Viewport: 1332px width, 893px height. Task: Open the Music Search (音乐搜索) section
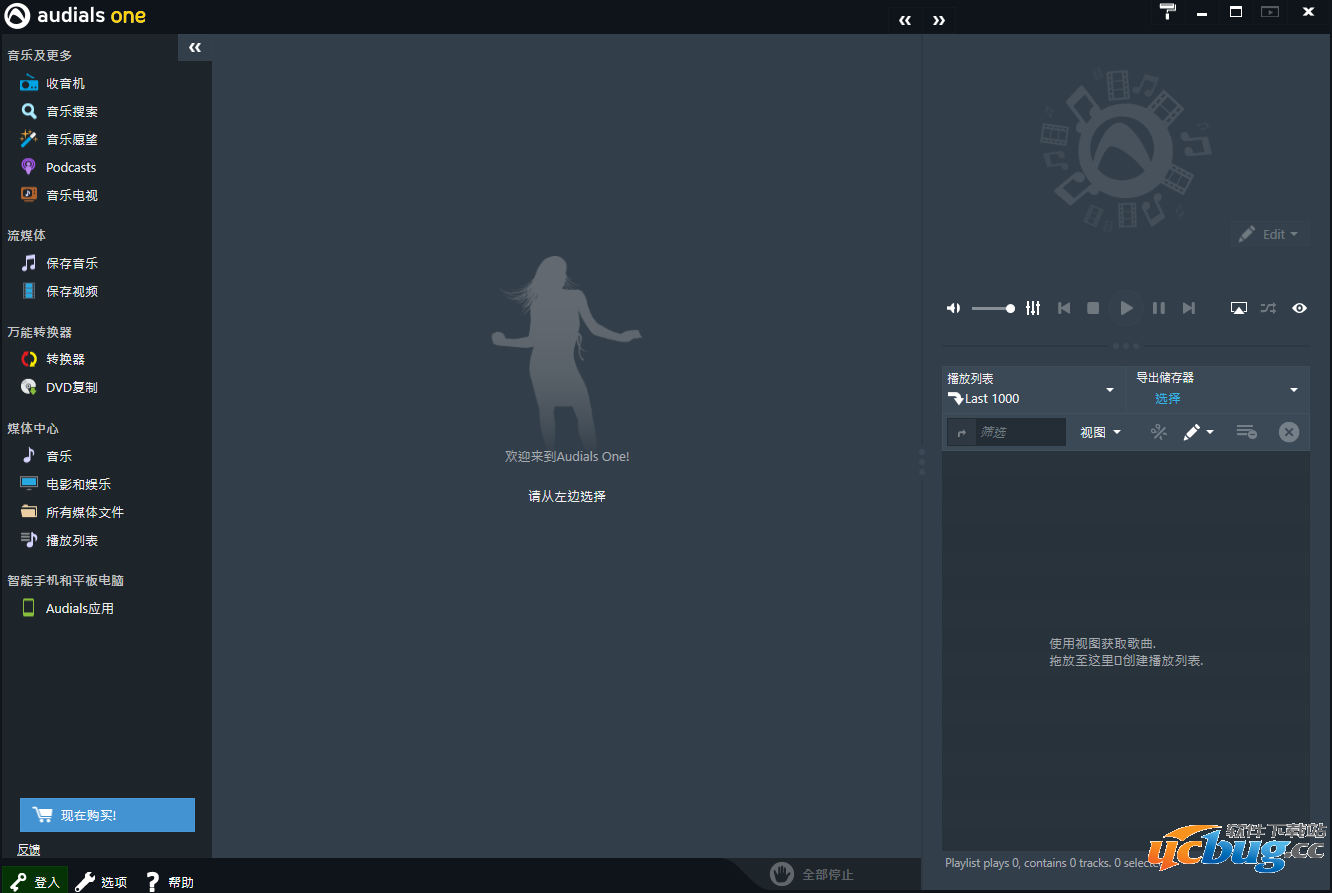[71, 112]
